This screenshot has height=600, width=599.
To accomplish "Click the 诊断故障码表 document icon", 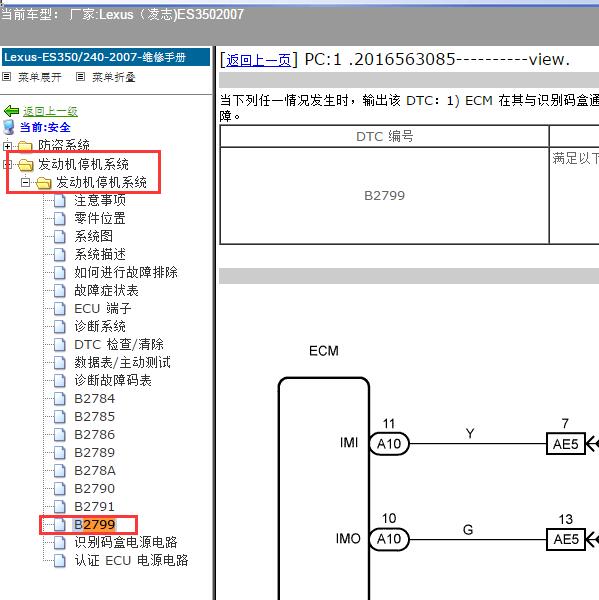I will [x=60, y=380].
